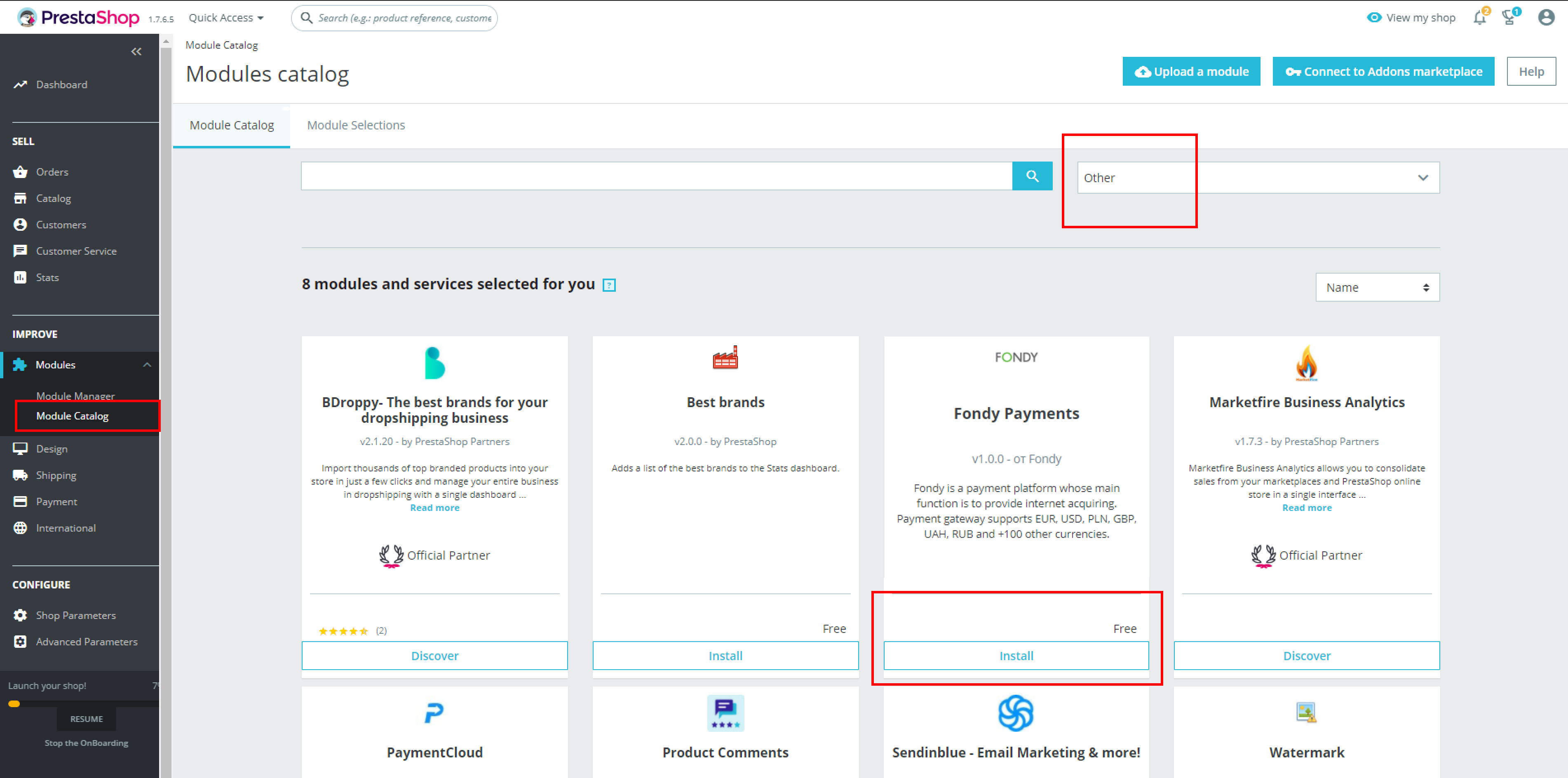Click the BDroppy module logo
Viewport: 1568px width, 778px height.
(434, 363)
